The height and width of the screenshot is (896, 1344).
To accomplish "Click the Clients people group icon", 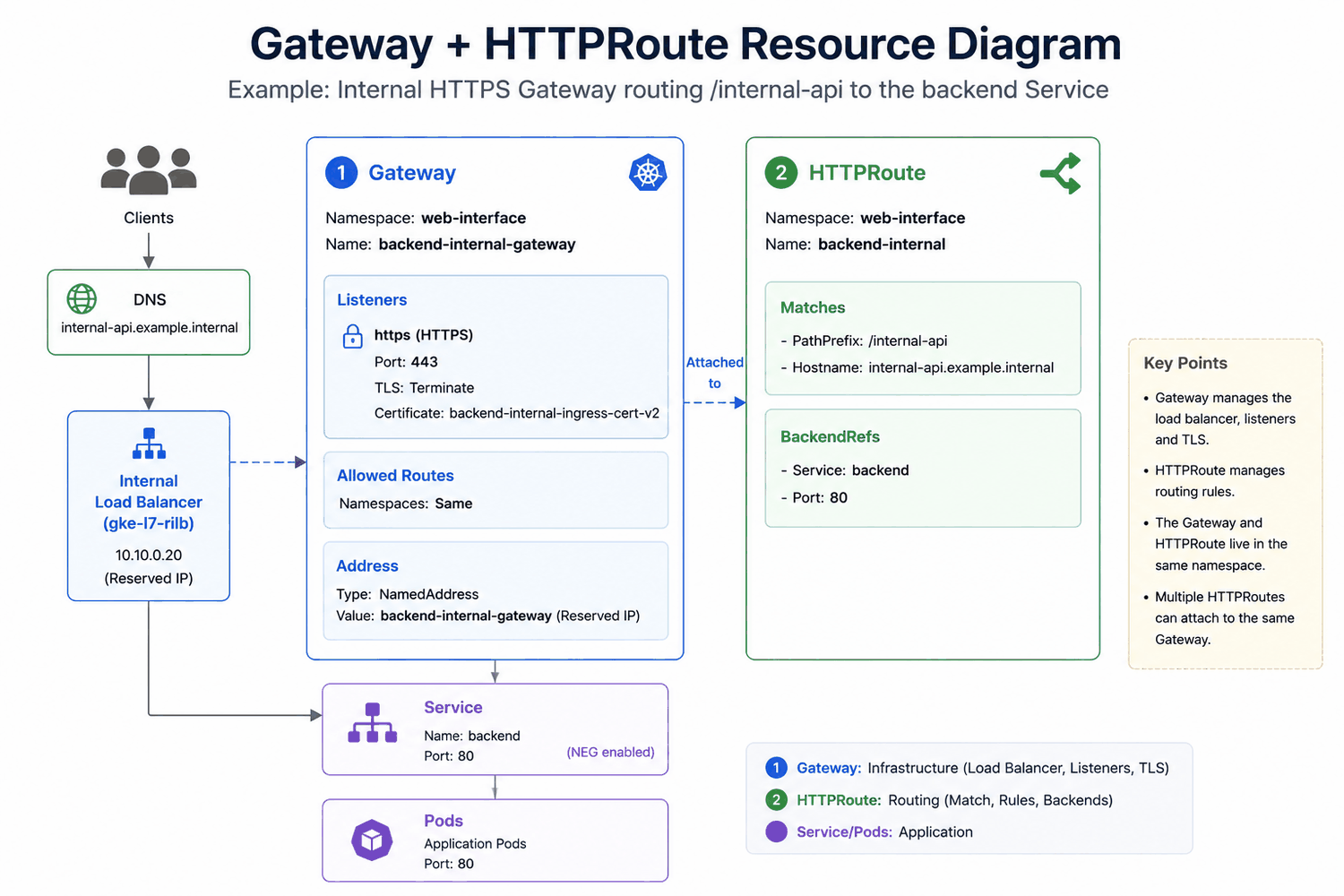I will coord(149,169).
